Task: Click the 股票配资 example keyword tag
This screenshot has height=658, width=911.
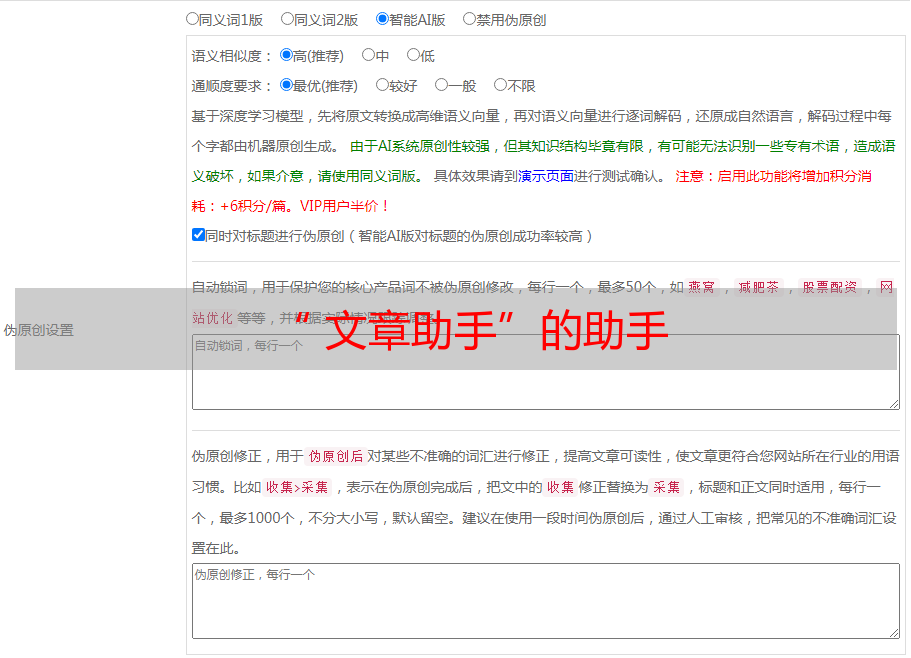Action: click(x=829, y=287)
